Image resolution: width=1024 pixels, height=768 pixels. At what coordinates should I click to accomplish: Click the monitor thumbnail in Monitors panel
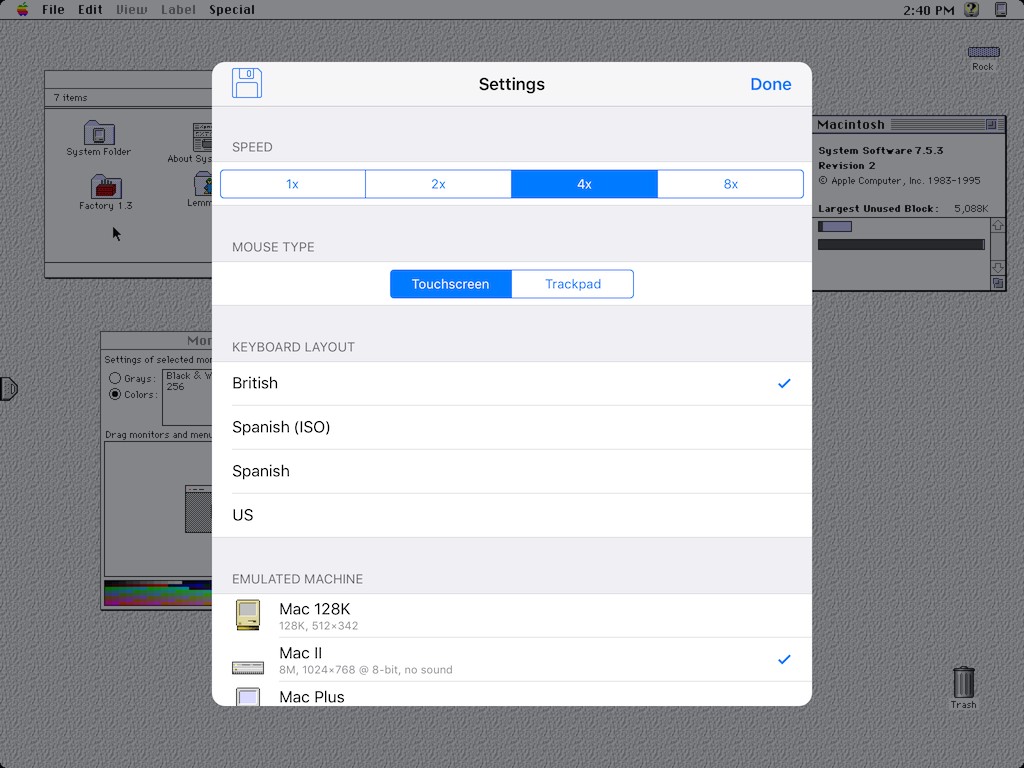tap(199, 509)
